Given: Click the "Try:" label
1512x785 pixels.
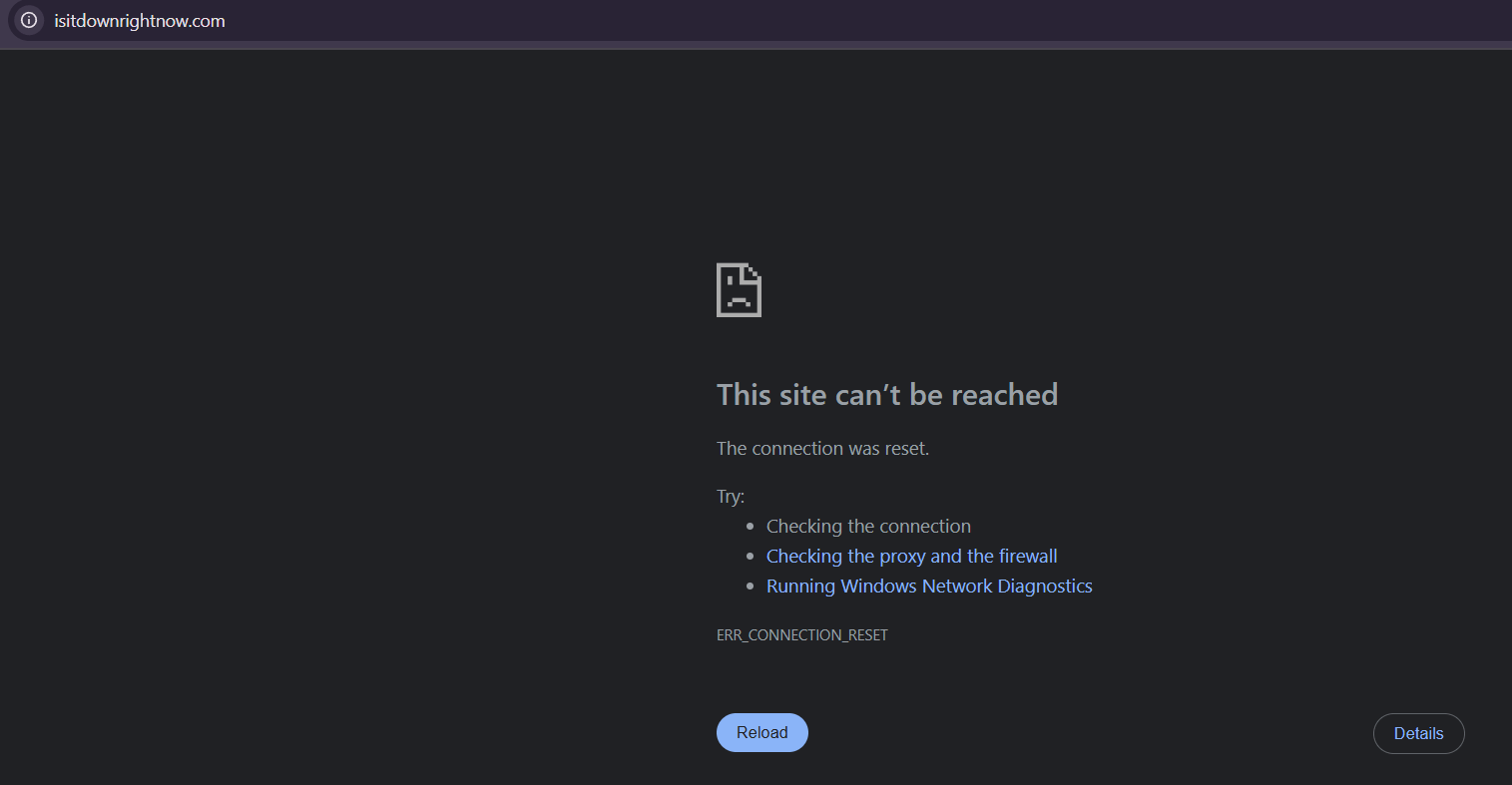Looking at the screenshot, I should click(731, 497).
